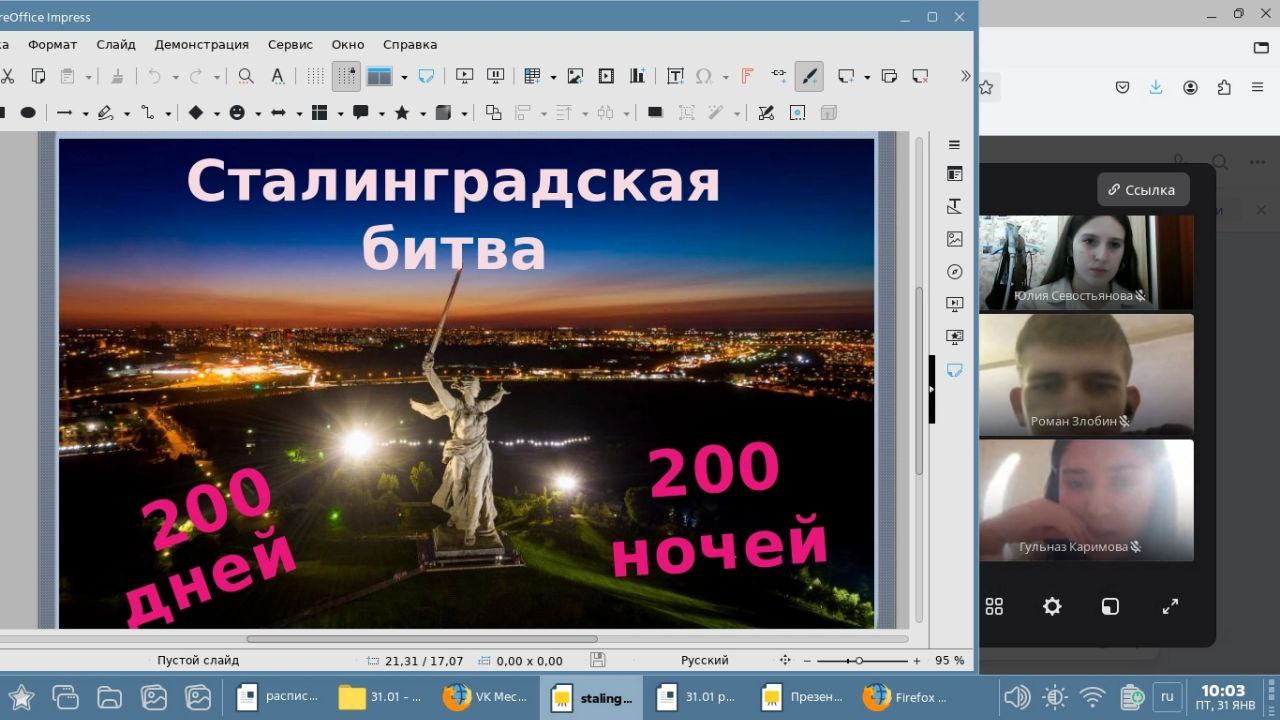This screenshot has height=720, width=1280.
Task: Show more toolbar items chevron
Action: point(965,76)
